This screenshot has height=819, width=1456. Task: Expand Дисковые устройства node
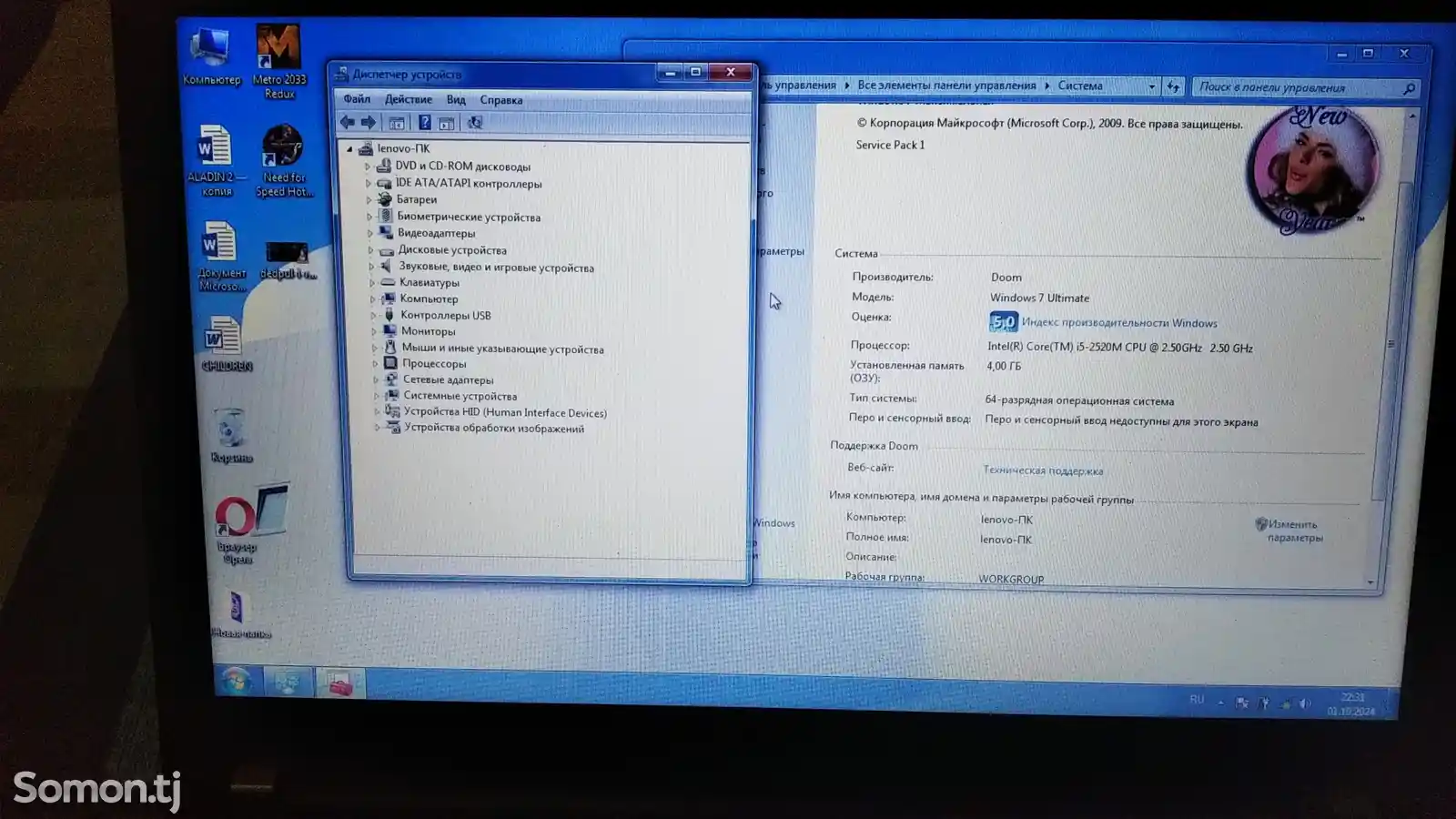pyautogui.click(x=370, y=250)
